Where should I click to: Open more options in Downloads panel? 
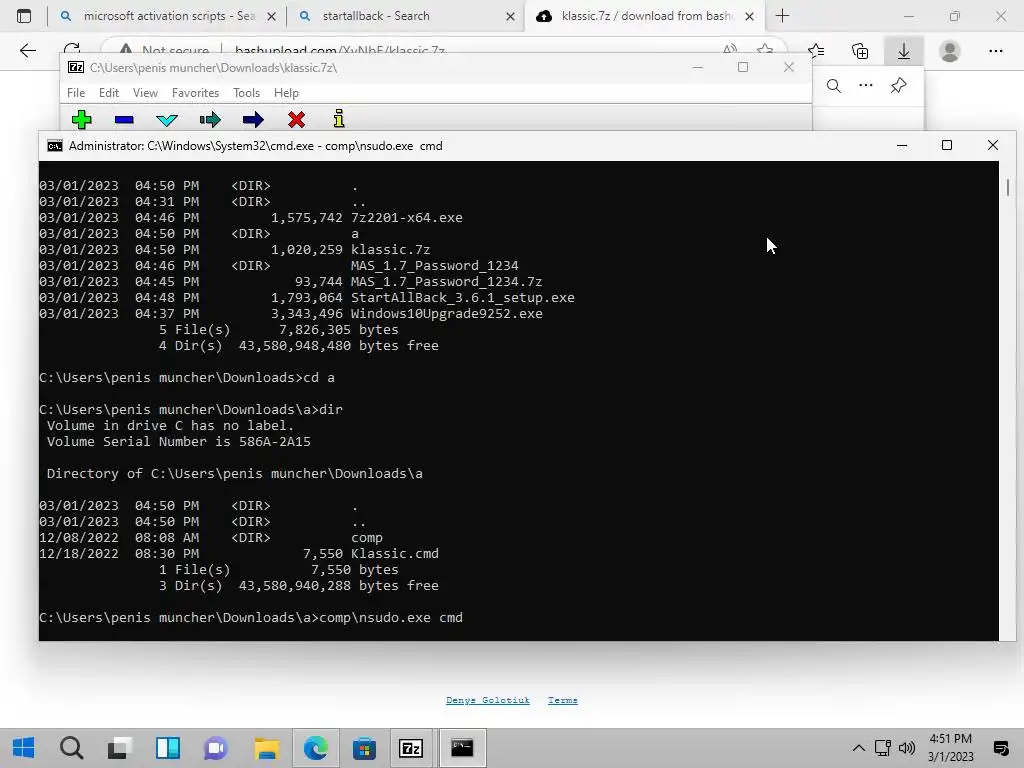(x=866, y=85)
